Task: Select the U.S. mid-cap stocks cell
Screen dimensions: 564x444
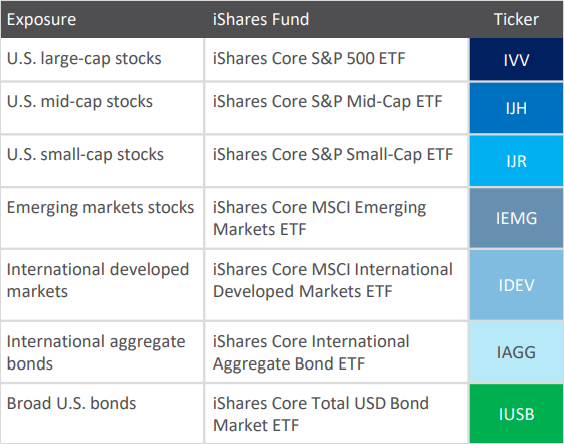Action: coord(102,108)
